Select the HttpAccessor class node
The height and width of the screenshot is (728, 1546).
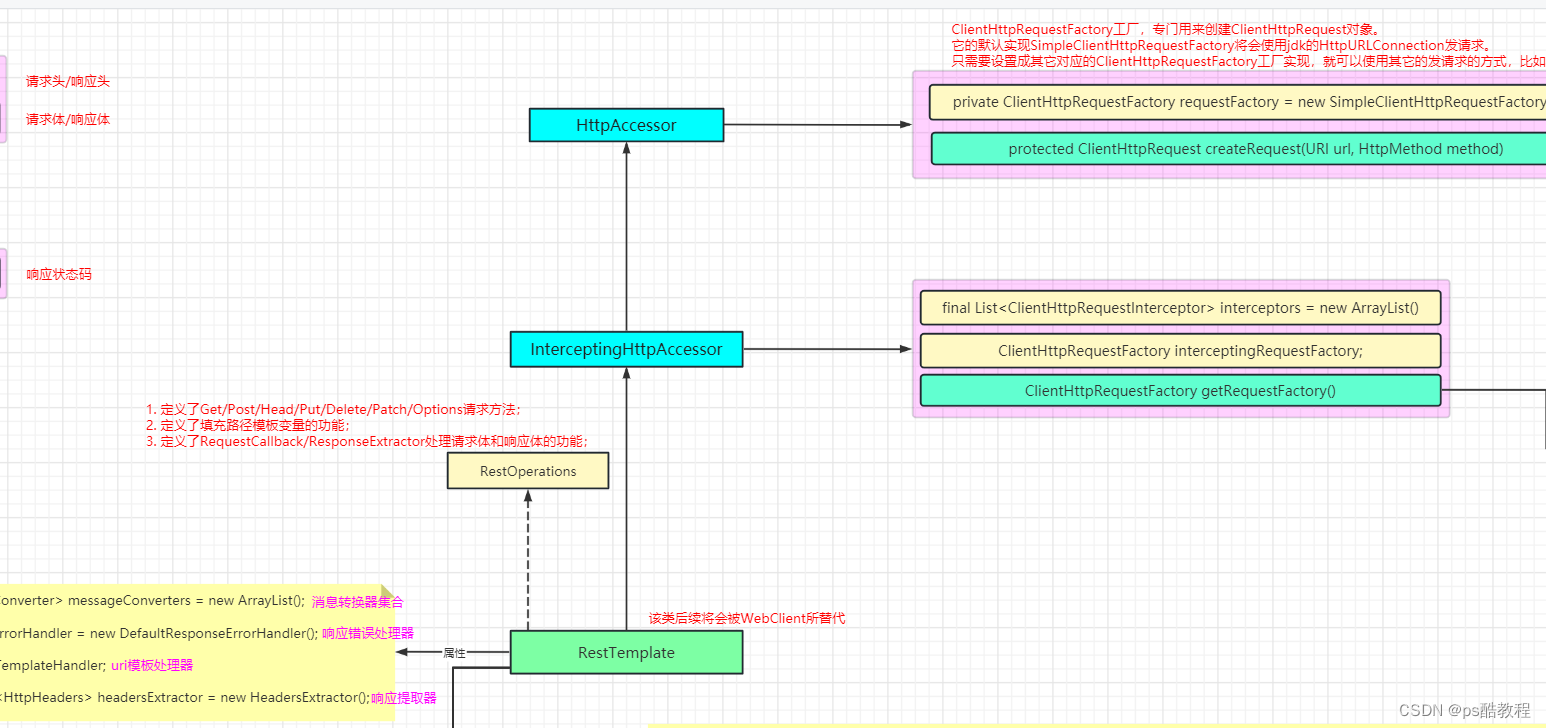pyautogui.click(x=626, y=124)
